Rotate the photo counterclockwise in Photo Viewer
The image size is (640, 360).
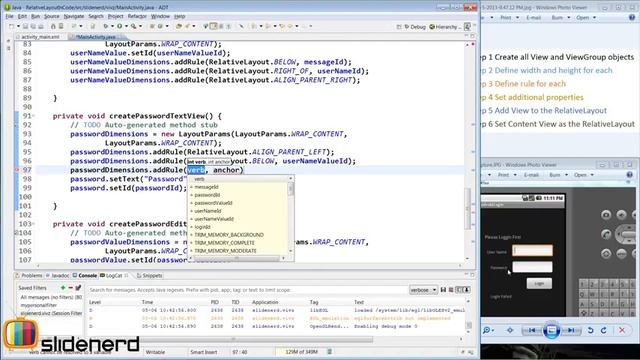click(590, 330)
